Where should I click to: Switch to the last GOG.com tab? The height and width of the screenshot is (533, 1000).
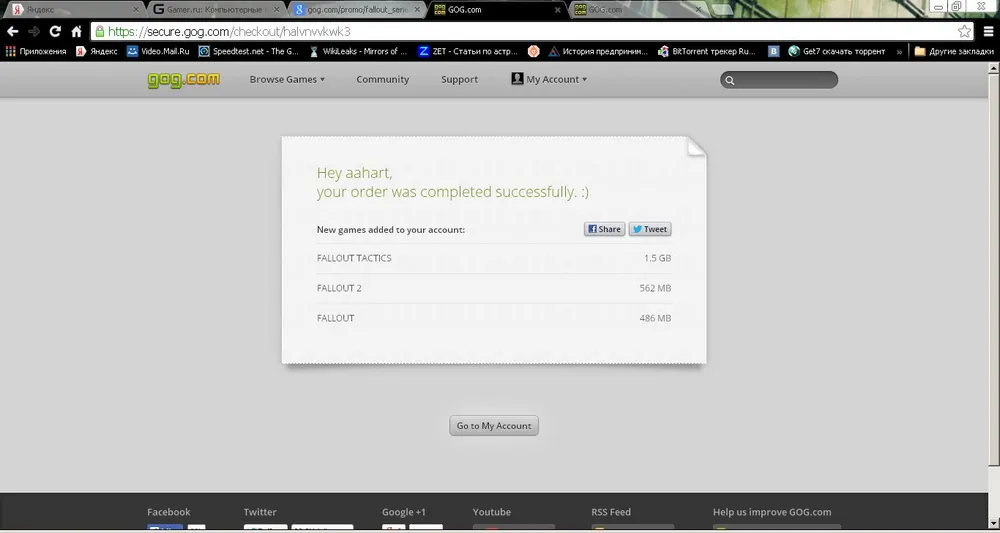[x=638, y=10]
